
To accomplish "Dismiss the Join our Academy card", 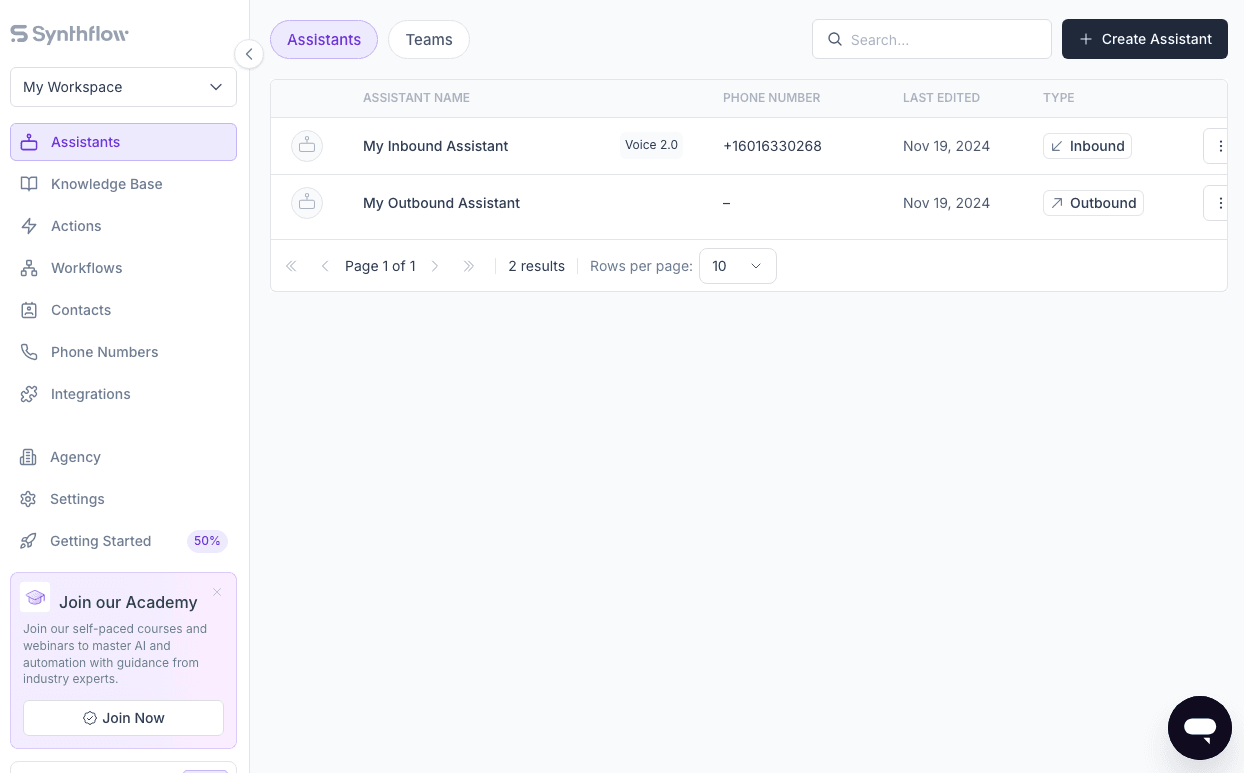I will [217, 592].
